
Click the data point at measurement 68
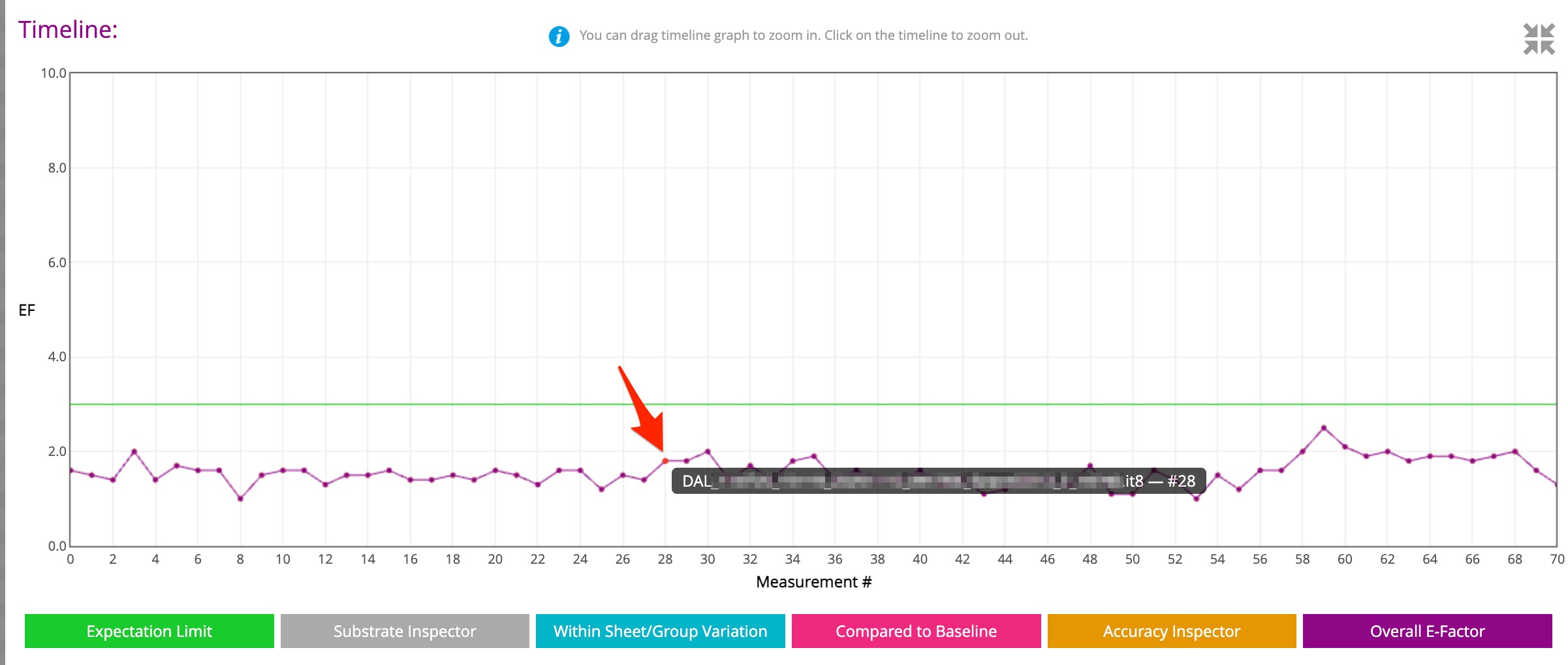click(1515, 451)
